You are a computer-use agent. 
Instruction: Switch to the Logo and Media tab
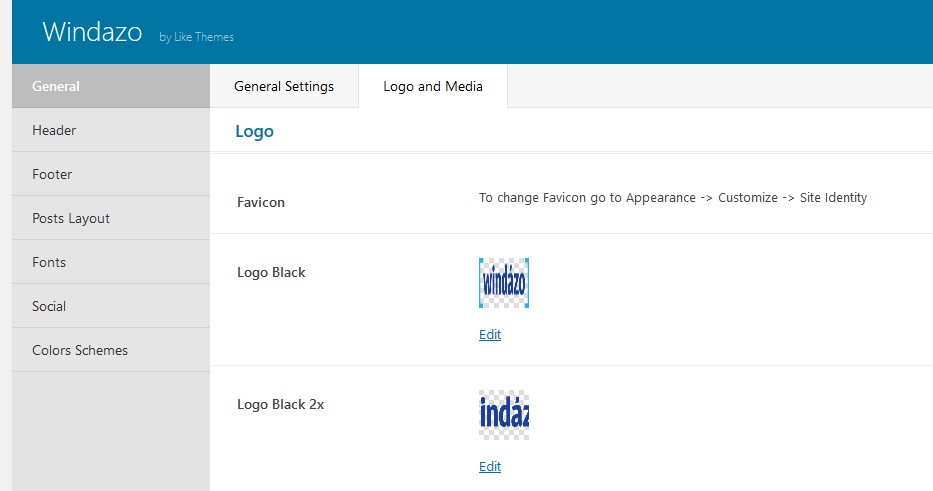coord(433,86)
